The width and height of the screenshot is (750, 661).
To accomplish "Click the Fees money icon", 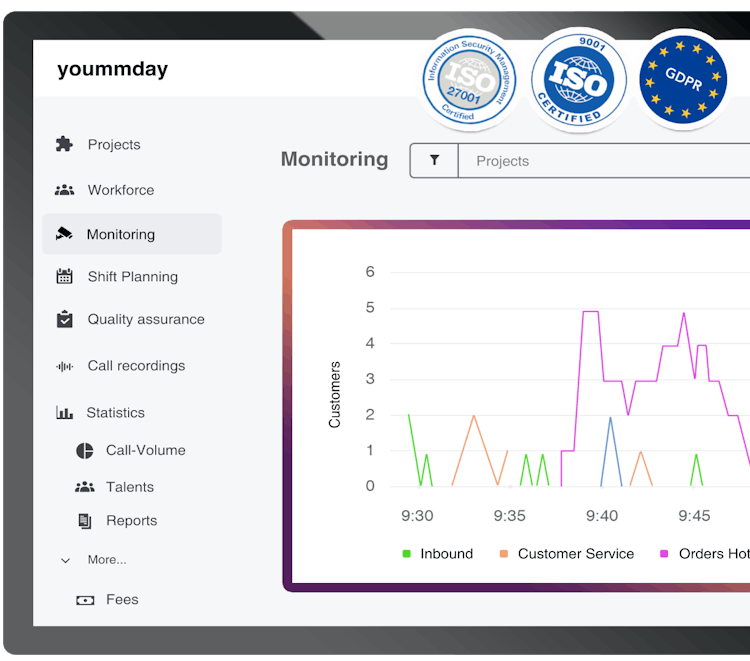I will (x=85, y=600).
